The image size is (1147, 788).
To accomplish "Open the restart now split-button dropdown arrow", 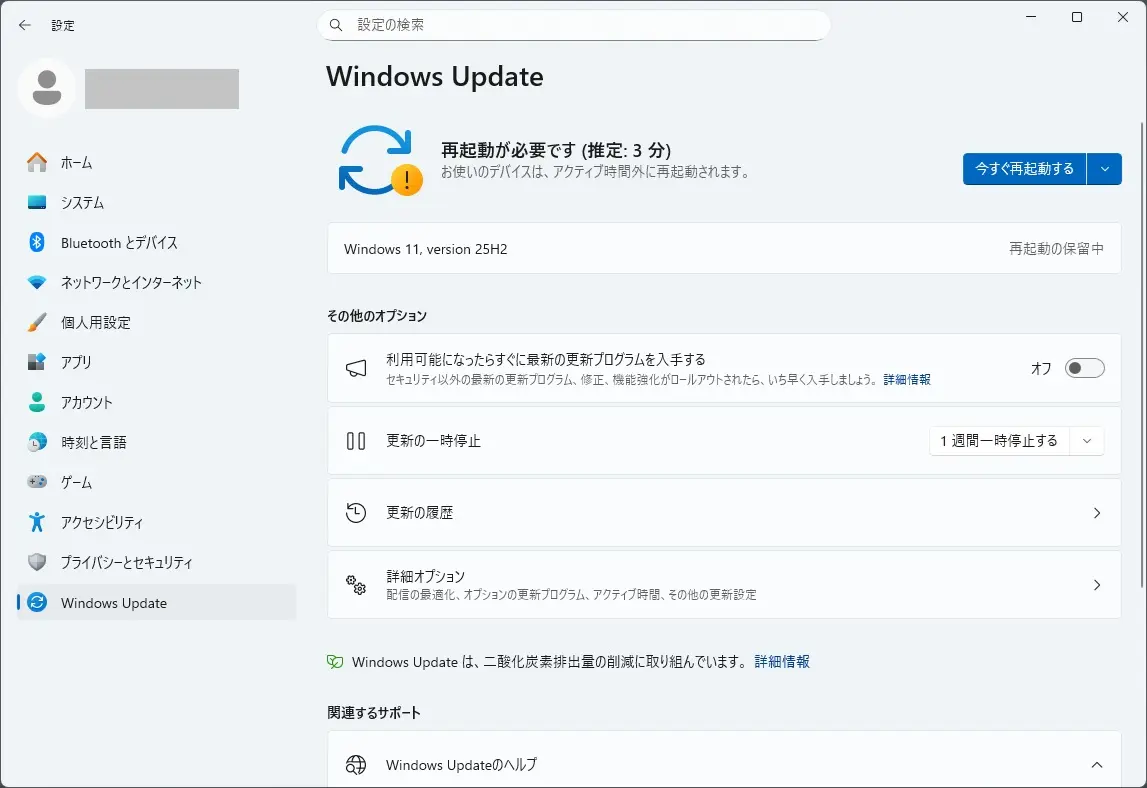I will 1104,169.
